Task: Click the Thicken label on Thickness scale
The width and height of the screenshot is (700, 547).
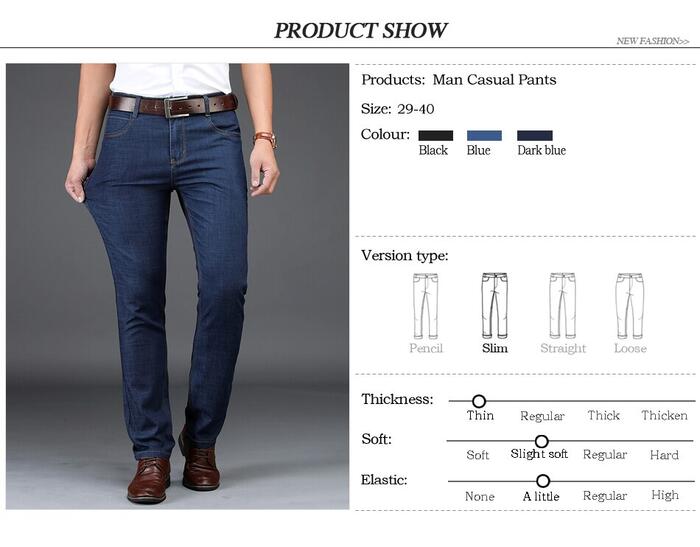Action: point(664,416)
